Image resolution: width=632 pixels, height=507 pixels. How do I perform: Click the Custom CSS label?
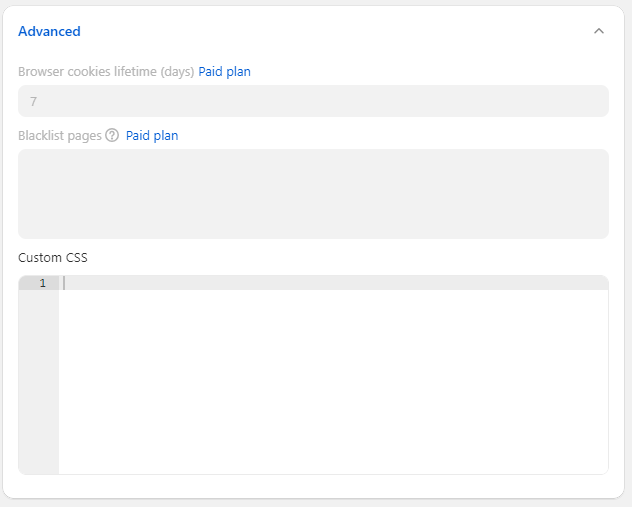pos(53,257)
